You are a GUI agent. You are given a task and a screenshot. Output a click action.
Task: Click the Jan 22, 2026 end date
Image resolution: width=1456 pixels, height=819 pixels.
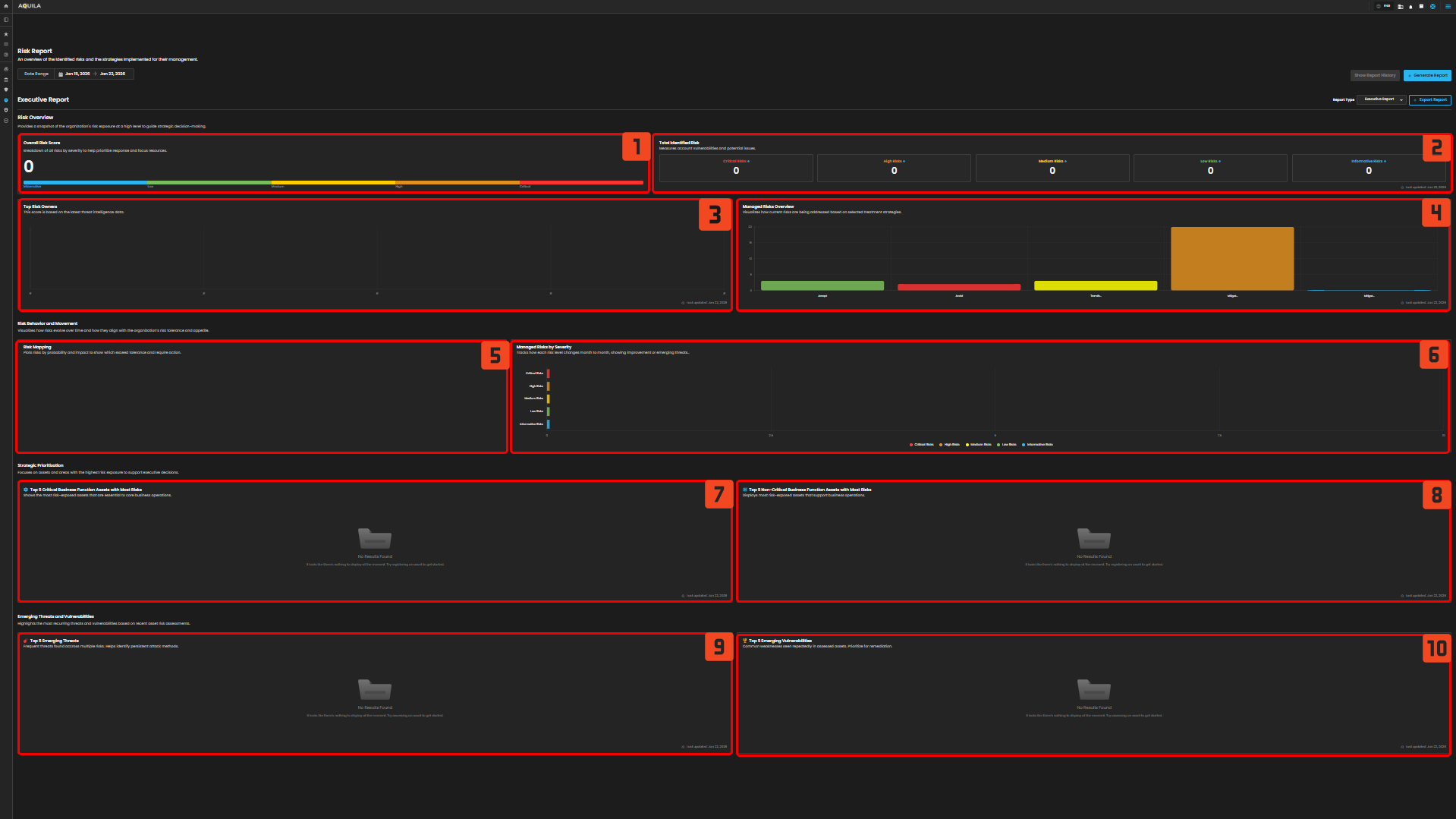[x=112, y=74]
